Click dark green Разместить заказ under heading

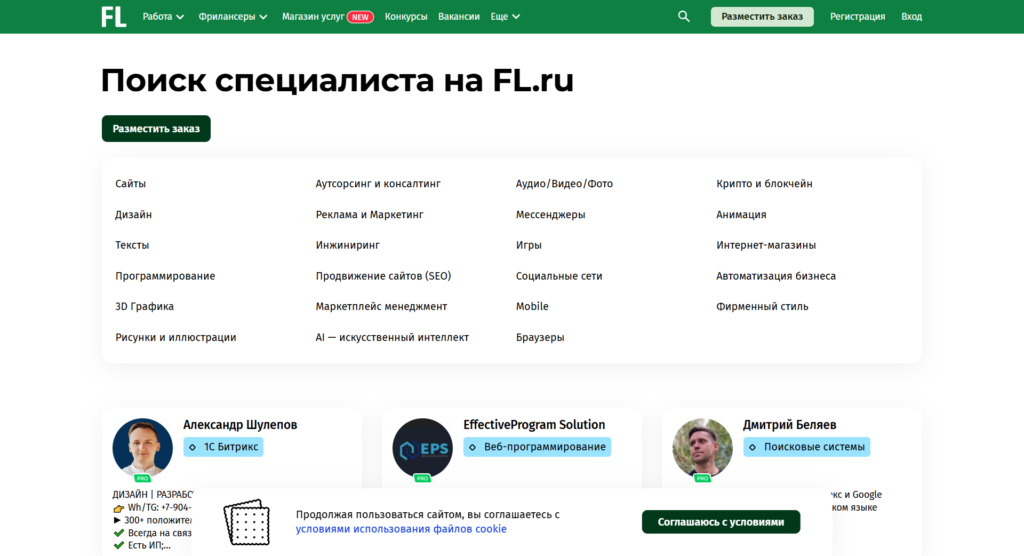(x=156, y=129)
